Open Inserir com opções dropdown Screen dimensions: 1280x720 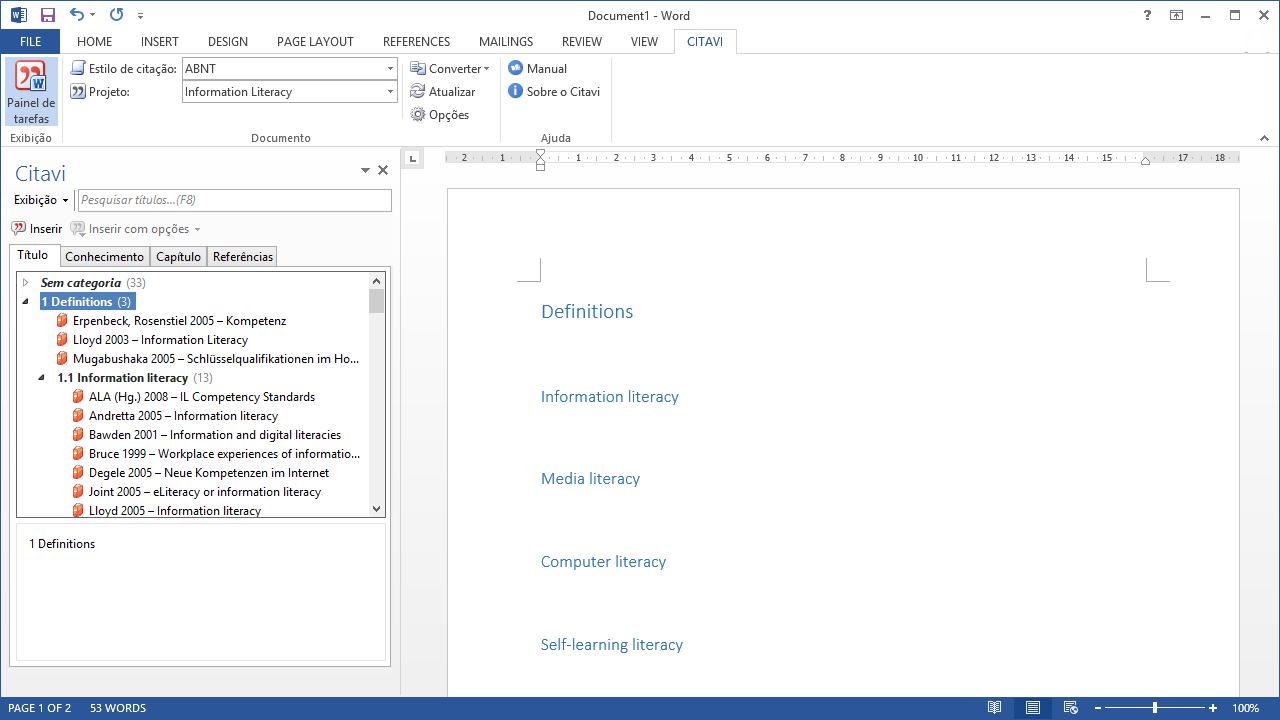point(136,229)
